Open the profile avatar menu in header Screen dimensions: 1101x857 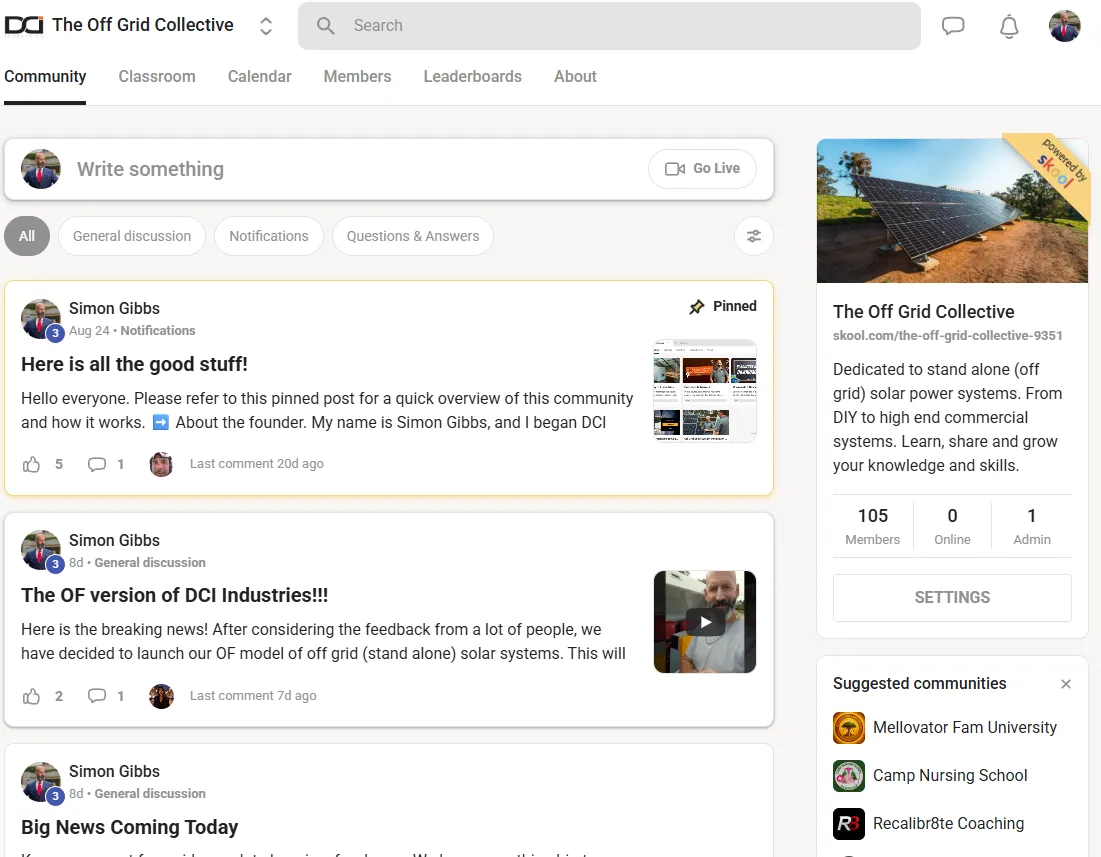click(x=1064, y=26)
